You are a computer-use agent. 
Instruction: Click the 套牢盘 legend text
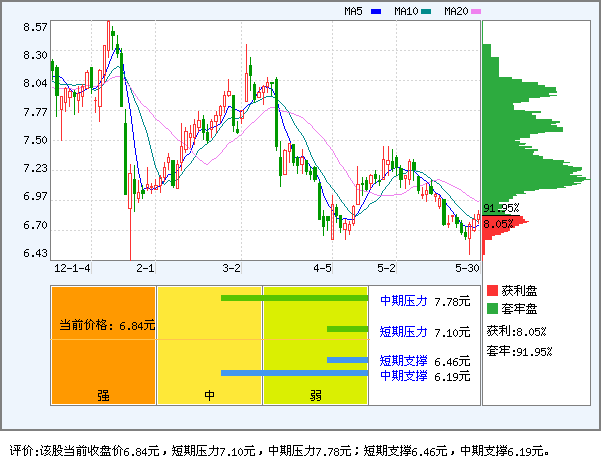pos(519,308)
